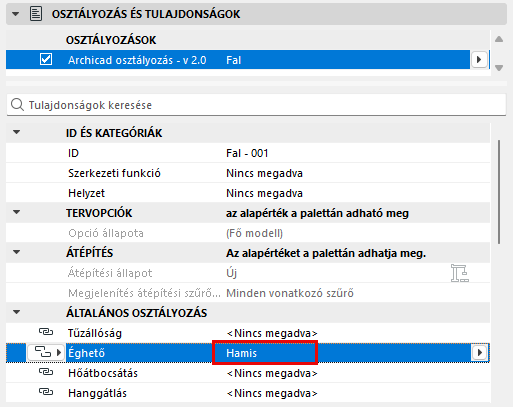Click the Tűzállóság value <Nincs megadva>
The width and height of the screenshot is (513, 407).
(x=272, y=333)
